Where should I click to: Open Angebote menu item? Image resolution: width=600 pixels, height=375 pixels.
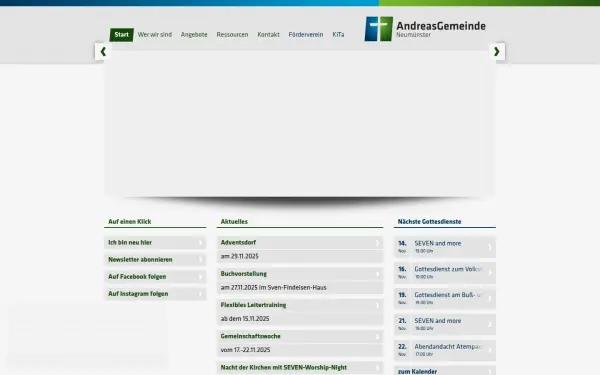point(194,35)
